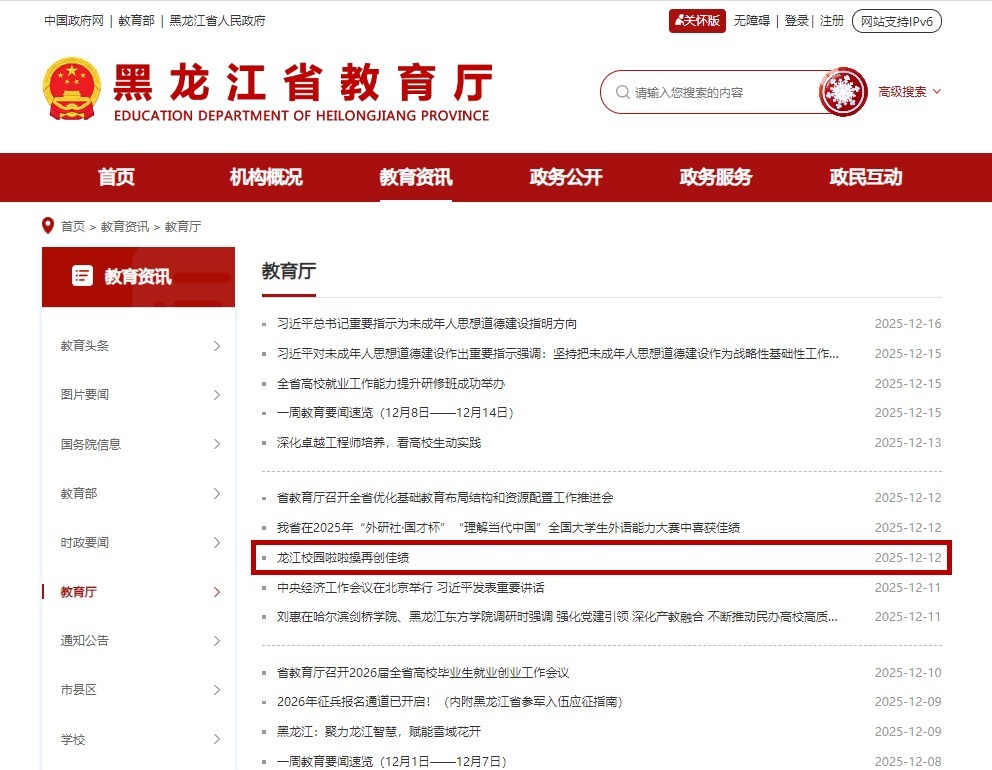The width and height of the screenshot is (992, 770).
Task: Click the magnifier icon in search box
Action: (x=622, y=92)
